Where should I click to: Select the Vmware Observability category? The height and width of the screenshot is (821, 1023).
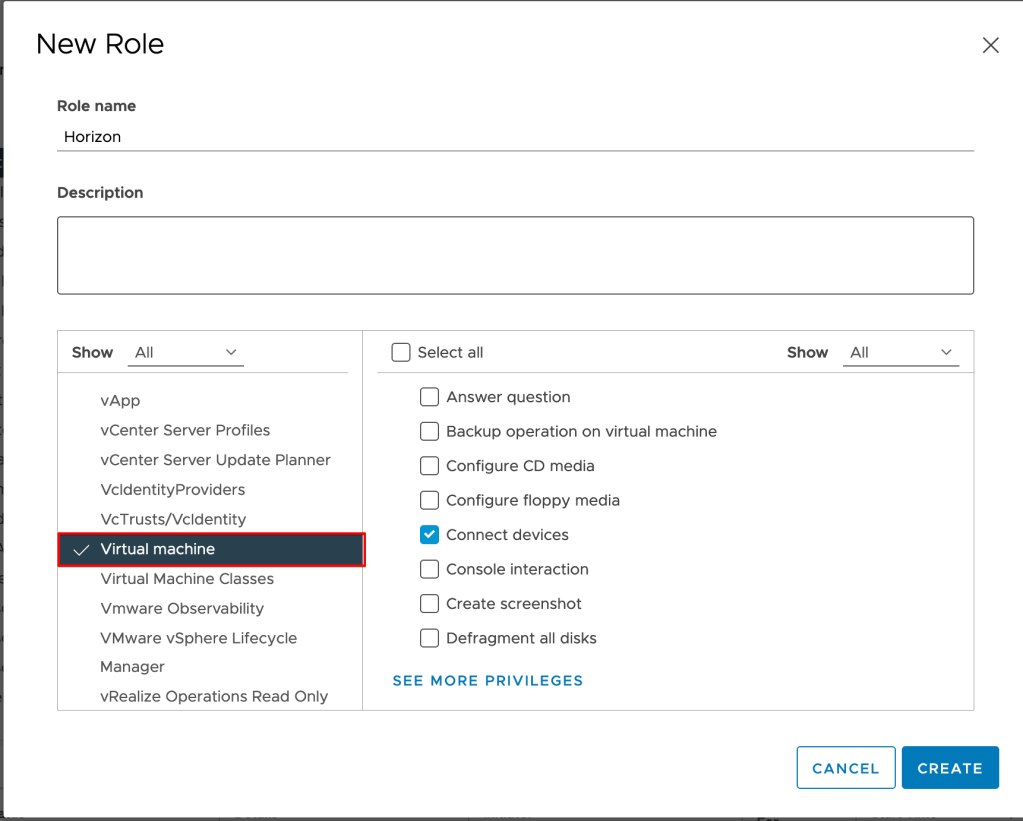click(182, 608)
